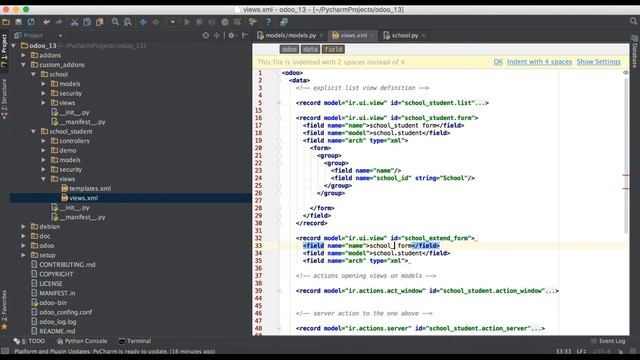Click the Run play toolbar icon
The height and width of the screenshot is (360, 640).
tap(187, 22)
